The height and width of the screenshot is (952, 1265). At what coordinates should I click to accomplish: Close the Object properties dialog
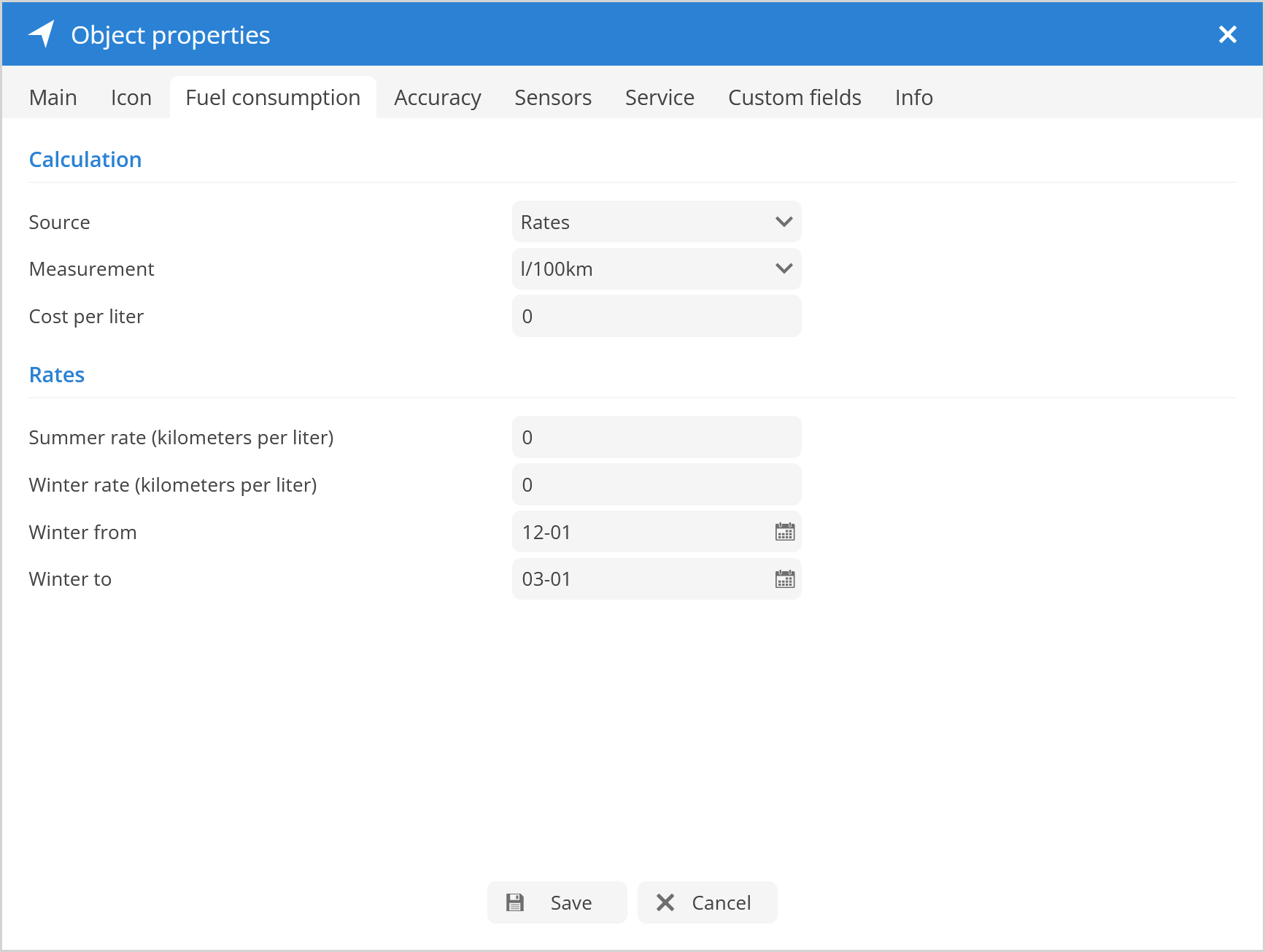tap(1227, 34)
